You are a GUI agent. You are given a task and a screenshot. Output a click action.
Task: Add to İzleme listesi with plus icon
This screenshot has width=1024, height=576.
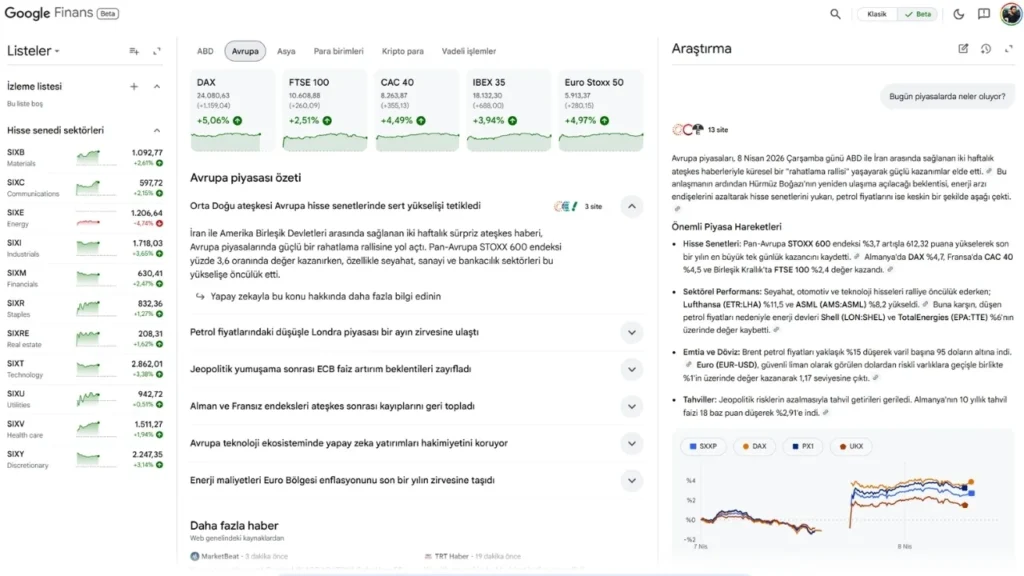[134, 86]
